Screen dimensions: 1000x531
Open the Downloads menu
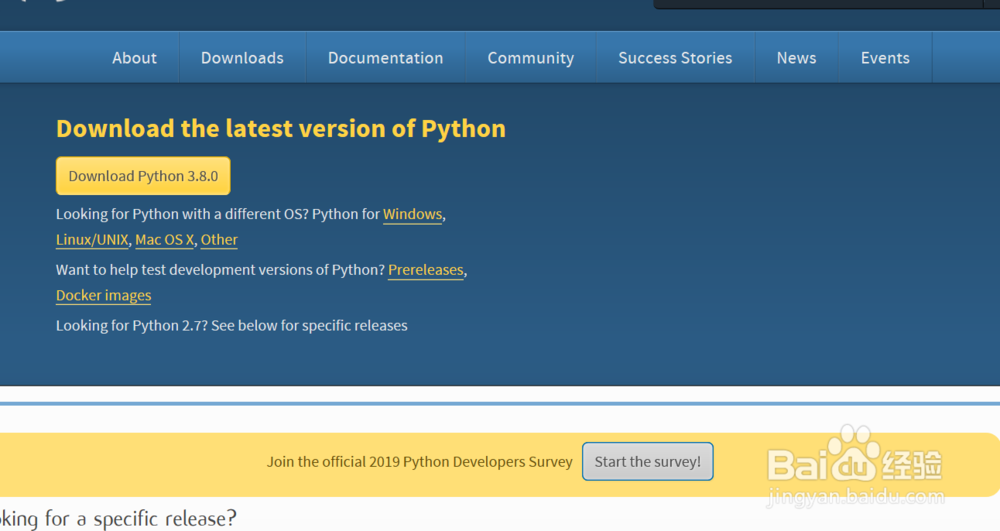(x=242, y=58)
